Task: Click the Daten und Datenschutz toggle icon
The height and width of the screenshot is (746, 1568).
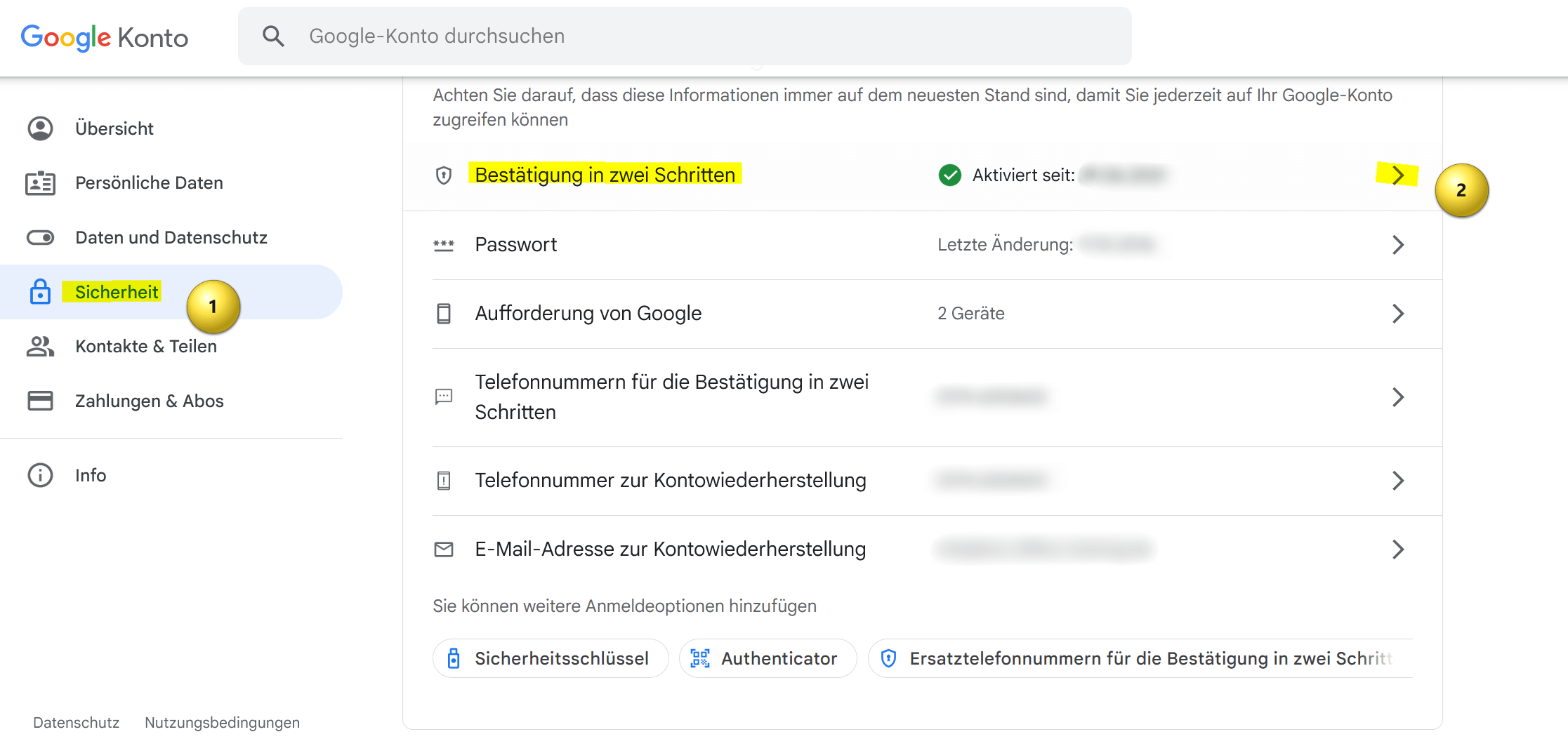Action: click(x=40, y=237)
